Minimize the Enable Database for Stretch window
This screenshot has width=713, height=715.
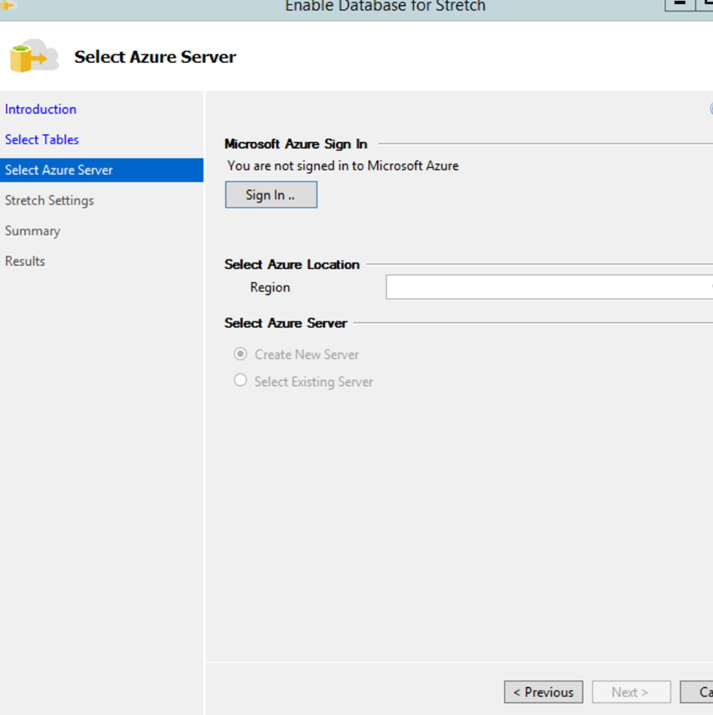(x=680, y=4)
